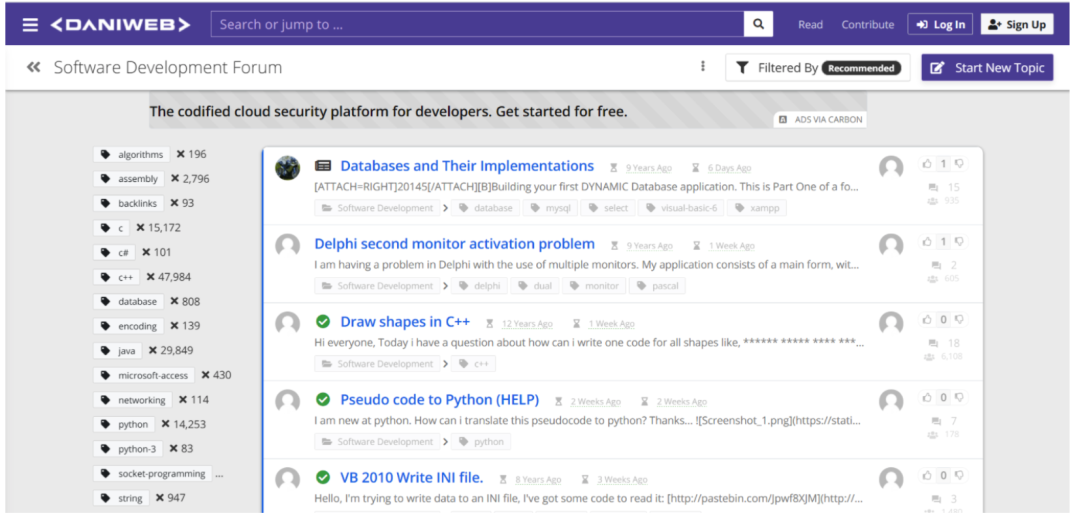Viewport: 1080px width, 522px height.
Task: Open the Contribute menu
Action: click(x=867, y=25)
